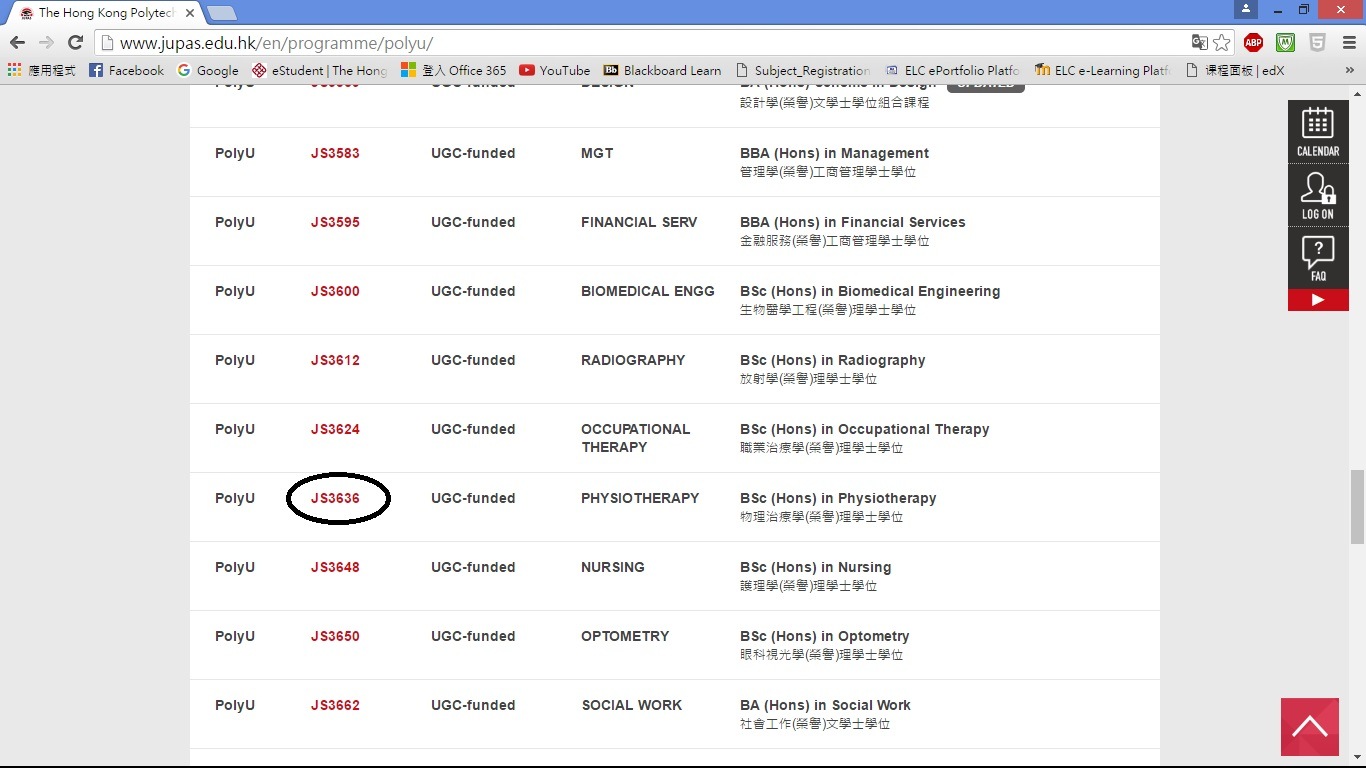Open programme code JS3636
Screen dimensions: 1366x768
point(335,498)
